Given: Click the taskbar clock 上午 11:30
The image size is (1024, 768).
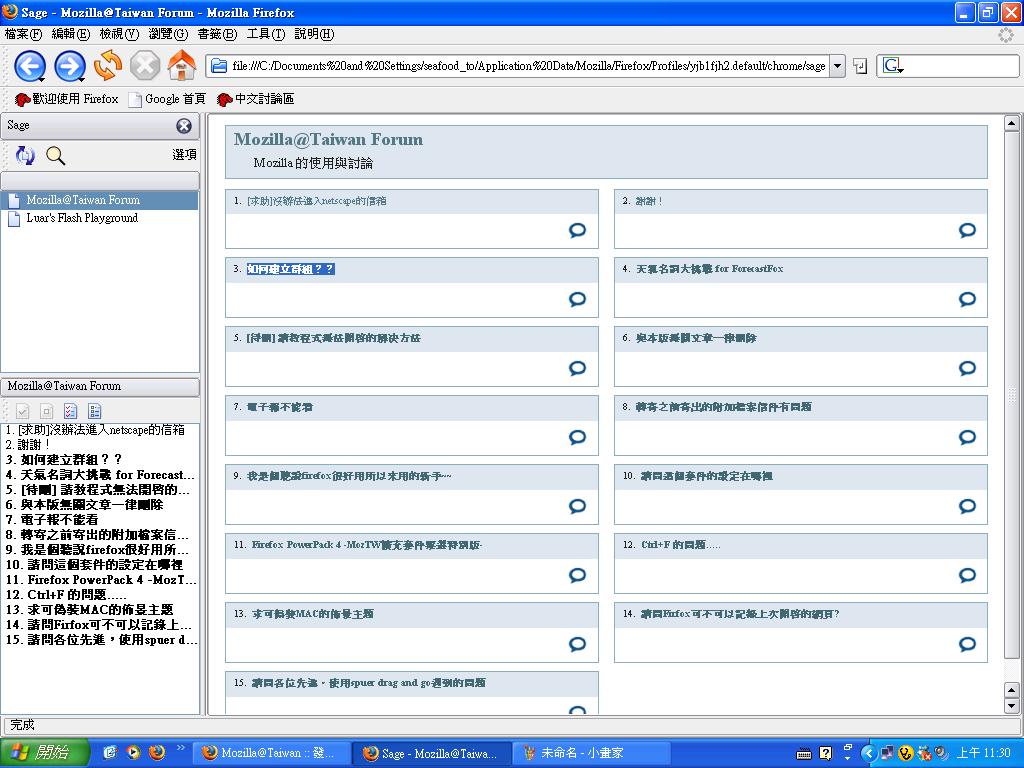Looking at the screenshot, I should [x=984, y=753].
